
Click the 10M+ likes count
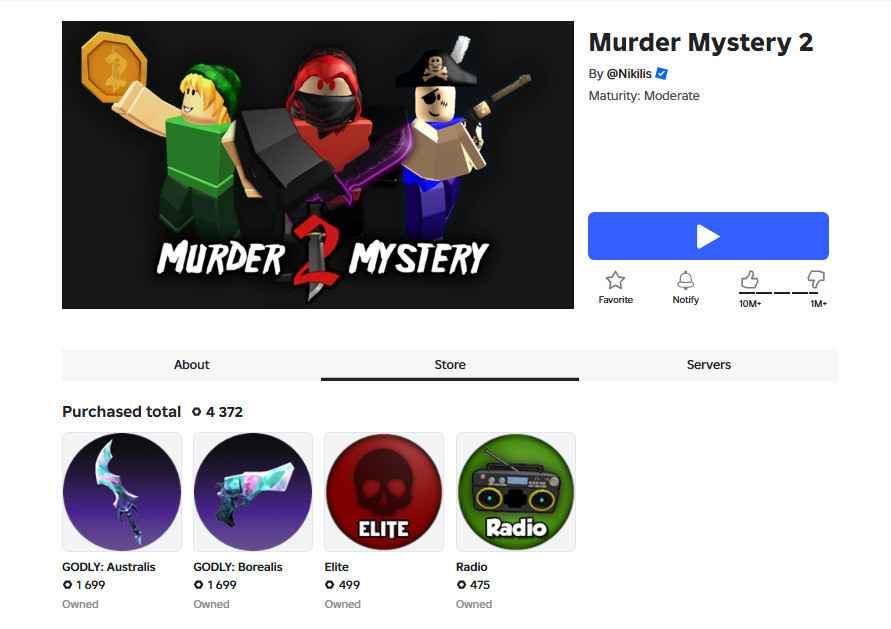coord(750,304)
